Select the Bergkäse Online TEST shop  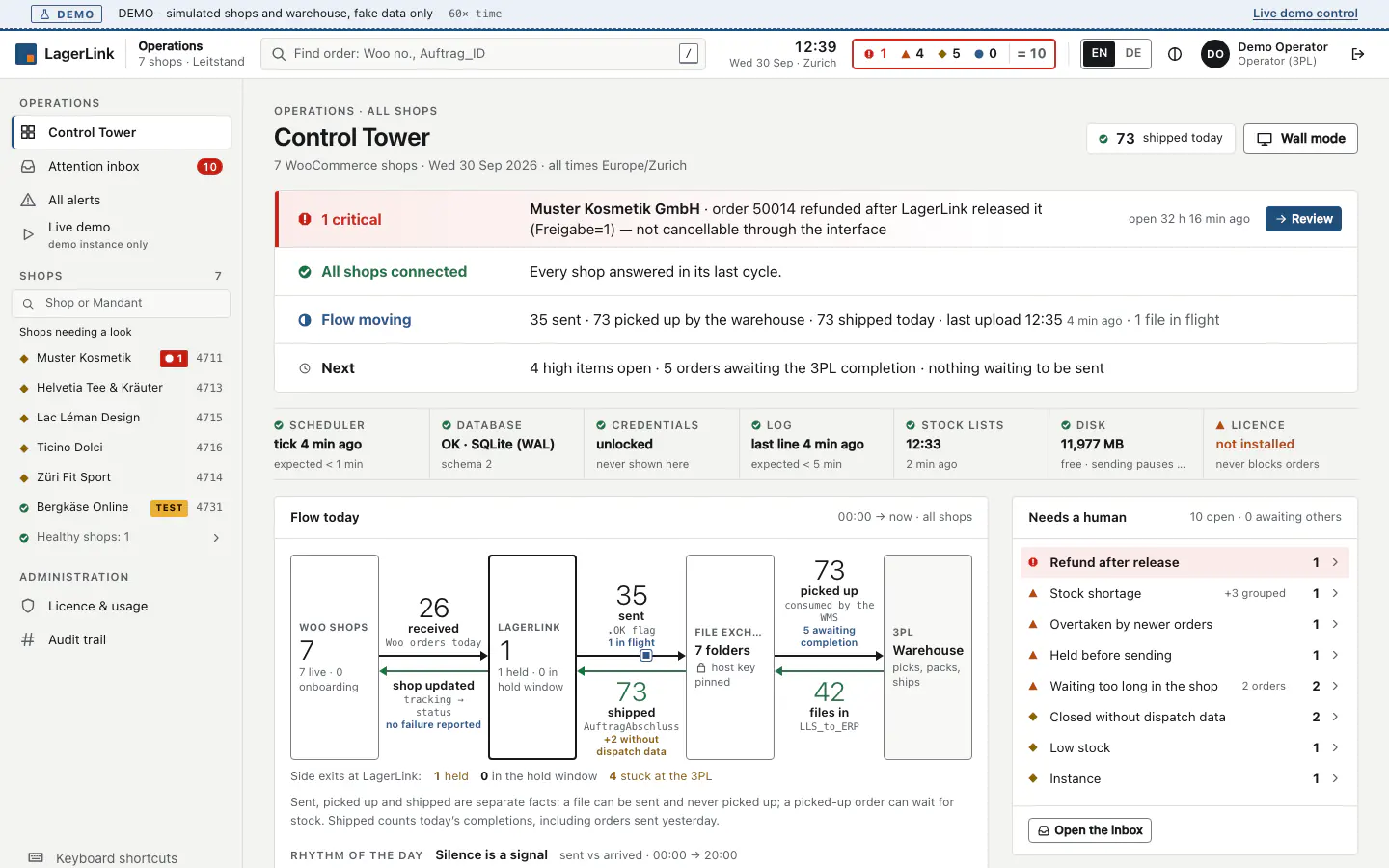click(121, 507)
